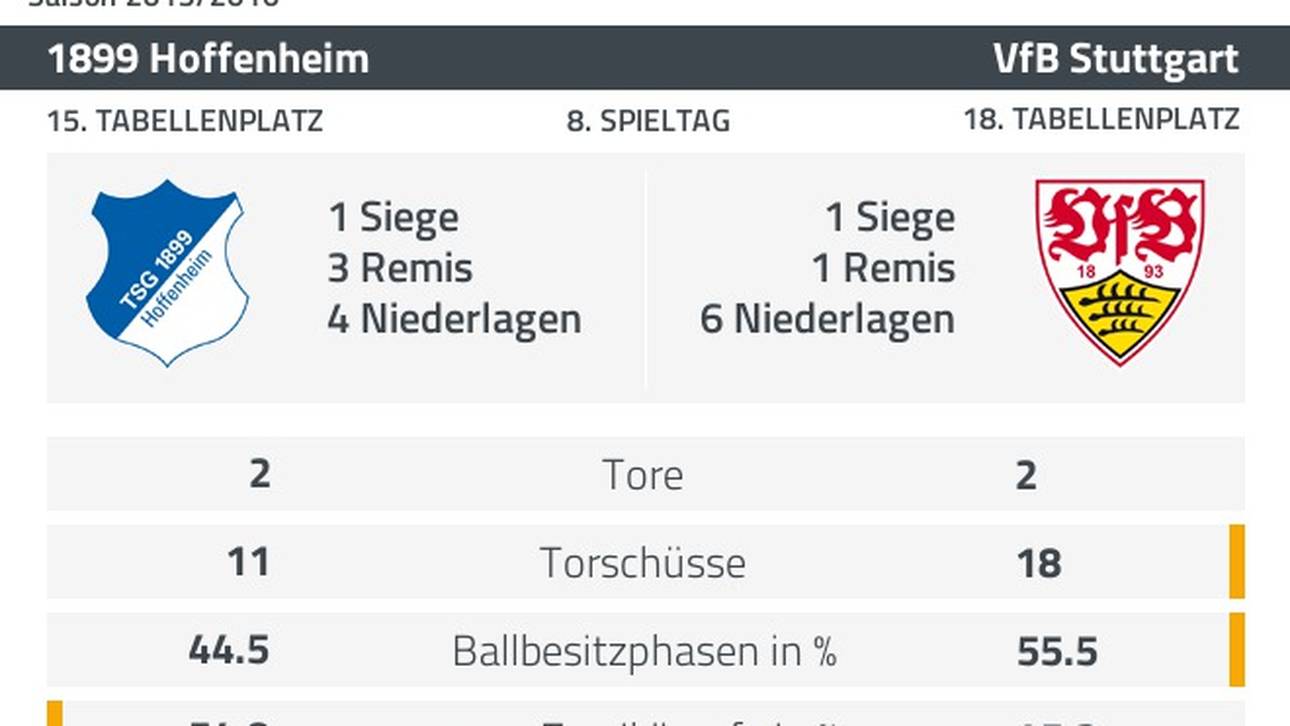The width and height of the screenshot is (1290, 726).
Task: Select the 1899 Hoffenheim team heading
Action: coord(208,59)
